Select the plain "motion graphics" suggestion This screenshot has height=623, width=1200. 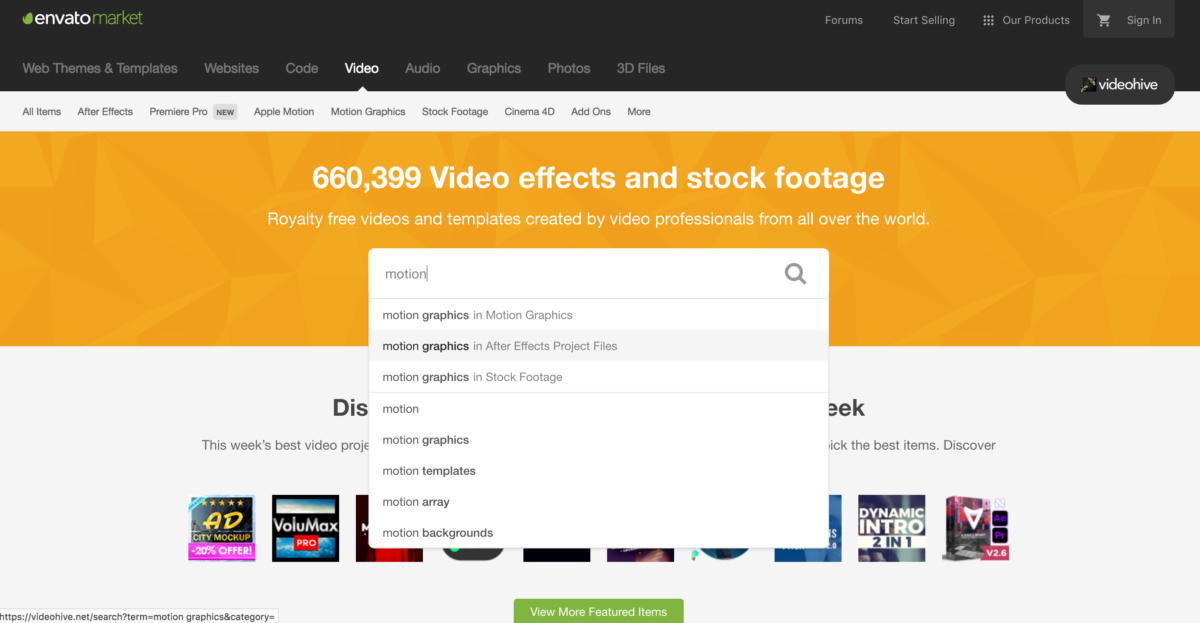599,440
